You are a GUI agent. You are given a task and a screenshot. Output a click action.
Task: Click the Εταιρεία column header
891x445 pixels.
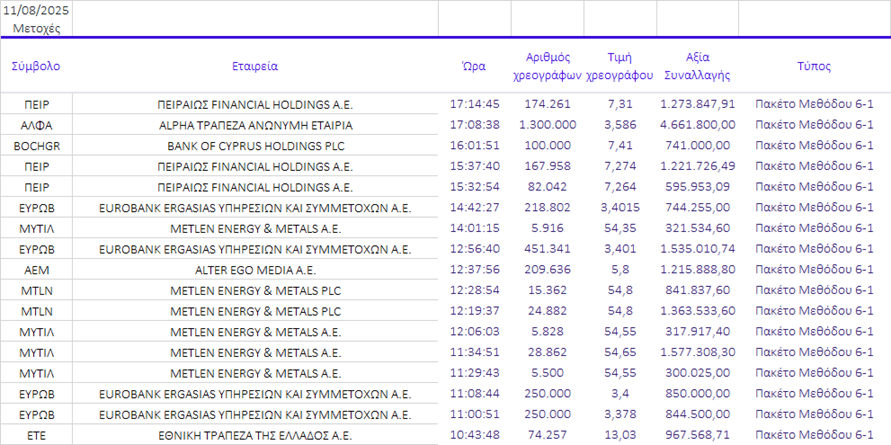(255, 66)
